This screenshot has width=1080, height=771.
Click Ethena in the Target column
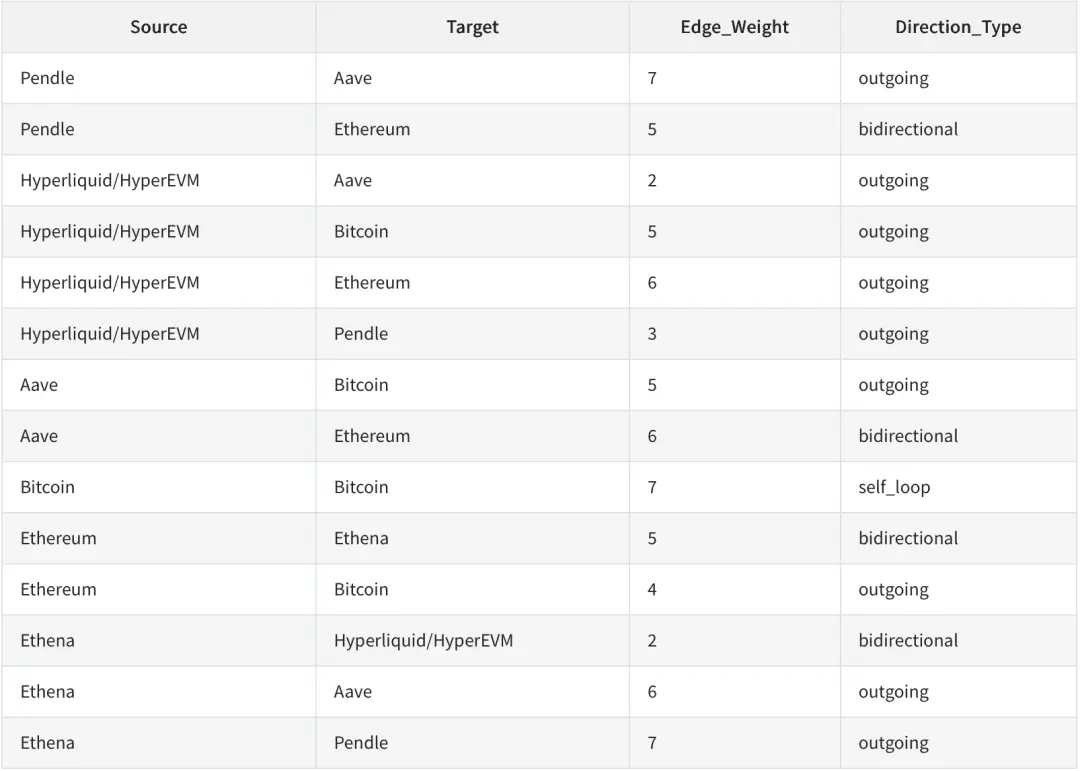[x=361, y=538]
